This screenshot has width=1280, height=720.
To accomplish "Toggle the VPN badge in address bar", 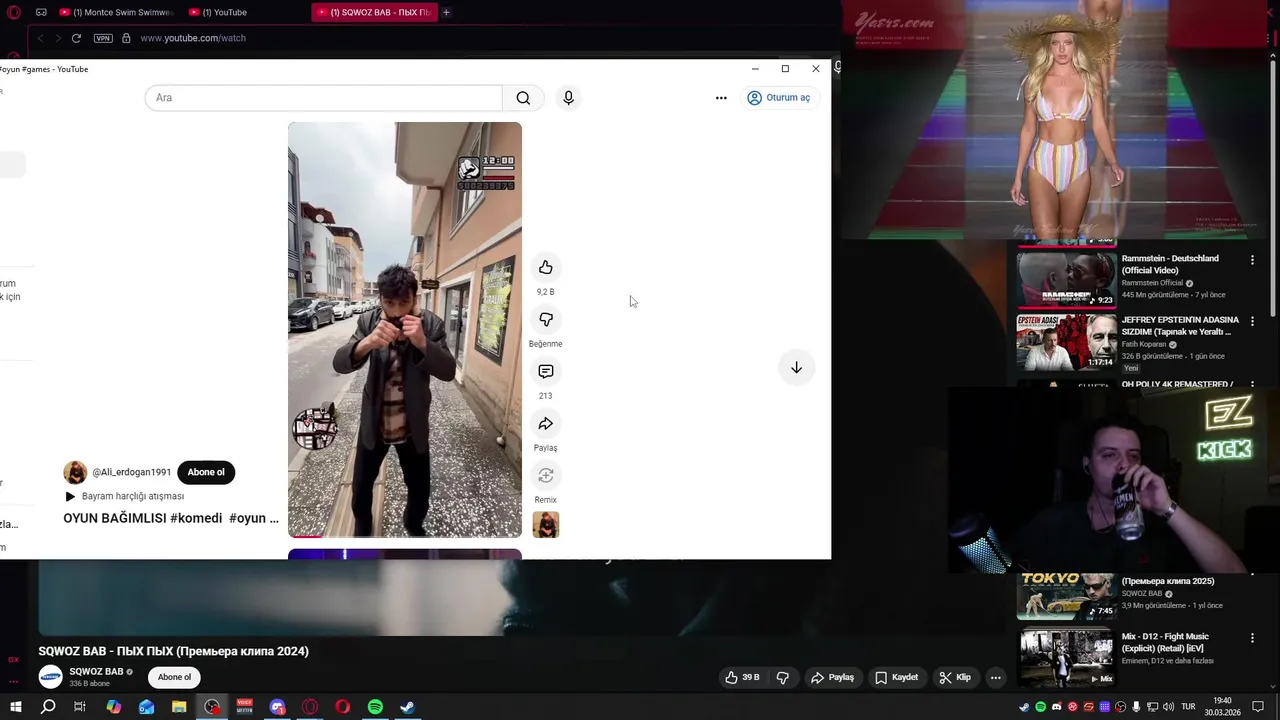I will point(103,38).
